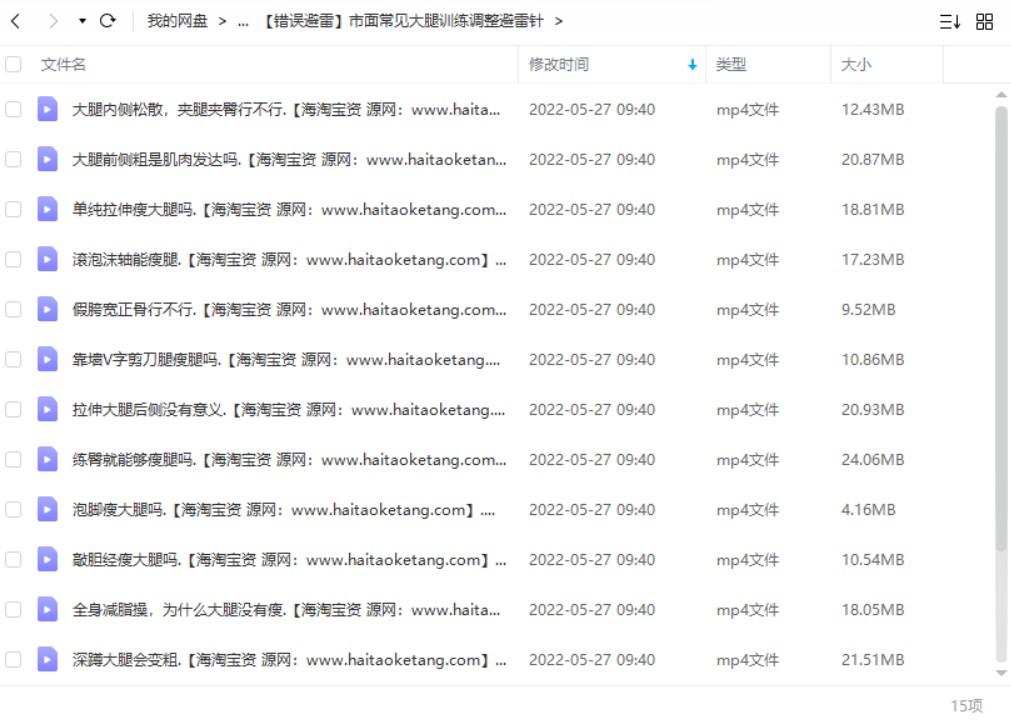Click the video icon of 滚泡沫轴能瘦腿
Image resolution: width=1011 pixels, height=724 pixels.
(47, 259)
